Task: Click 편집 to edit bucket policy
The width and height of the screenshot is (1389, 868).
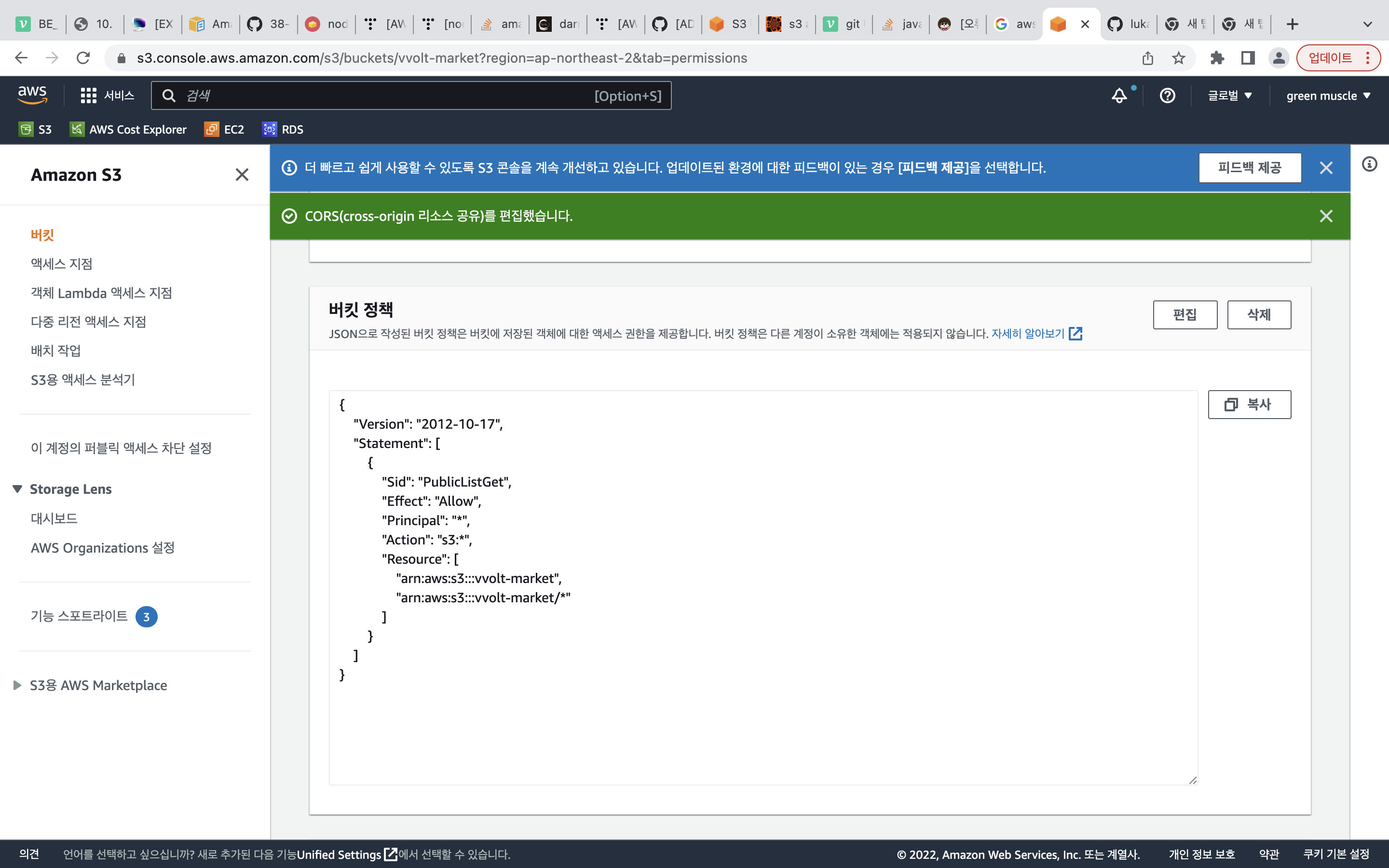Action: pyautogui.click(x=1185, y=314)
